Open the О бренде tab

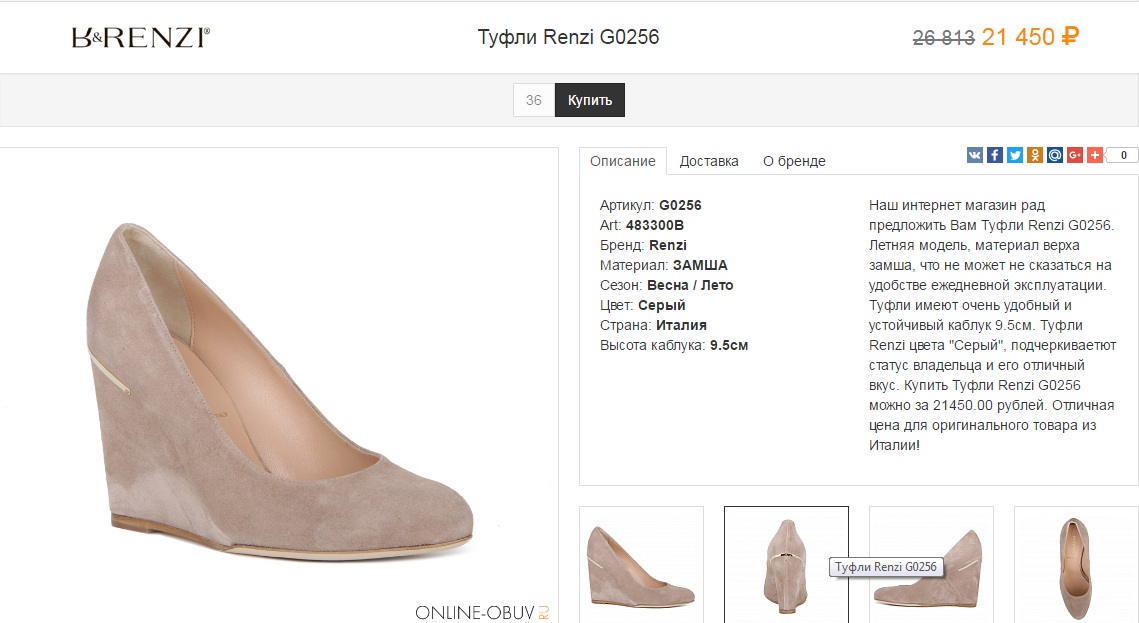[794, 161]
